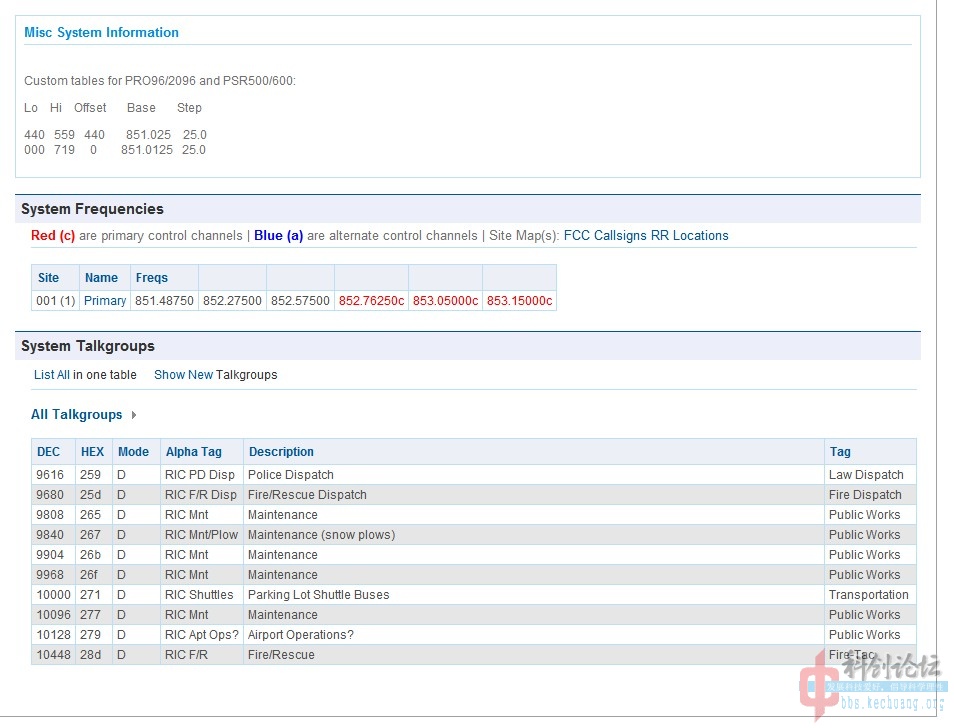Click the Law Dispatch tag
The height and width of the screenshot is (728, 954).
coord(866,475)
